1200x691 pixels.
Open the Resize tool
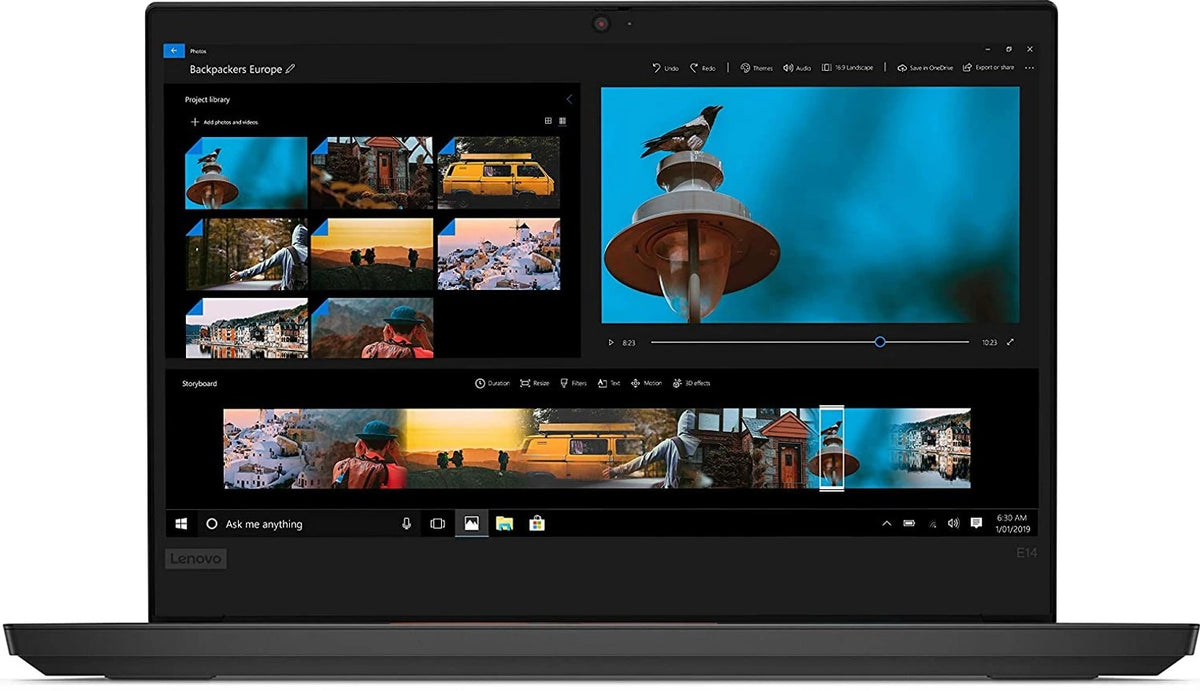coord(535,383)
